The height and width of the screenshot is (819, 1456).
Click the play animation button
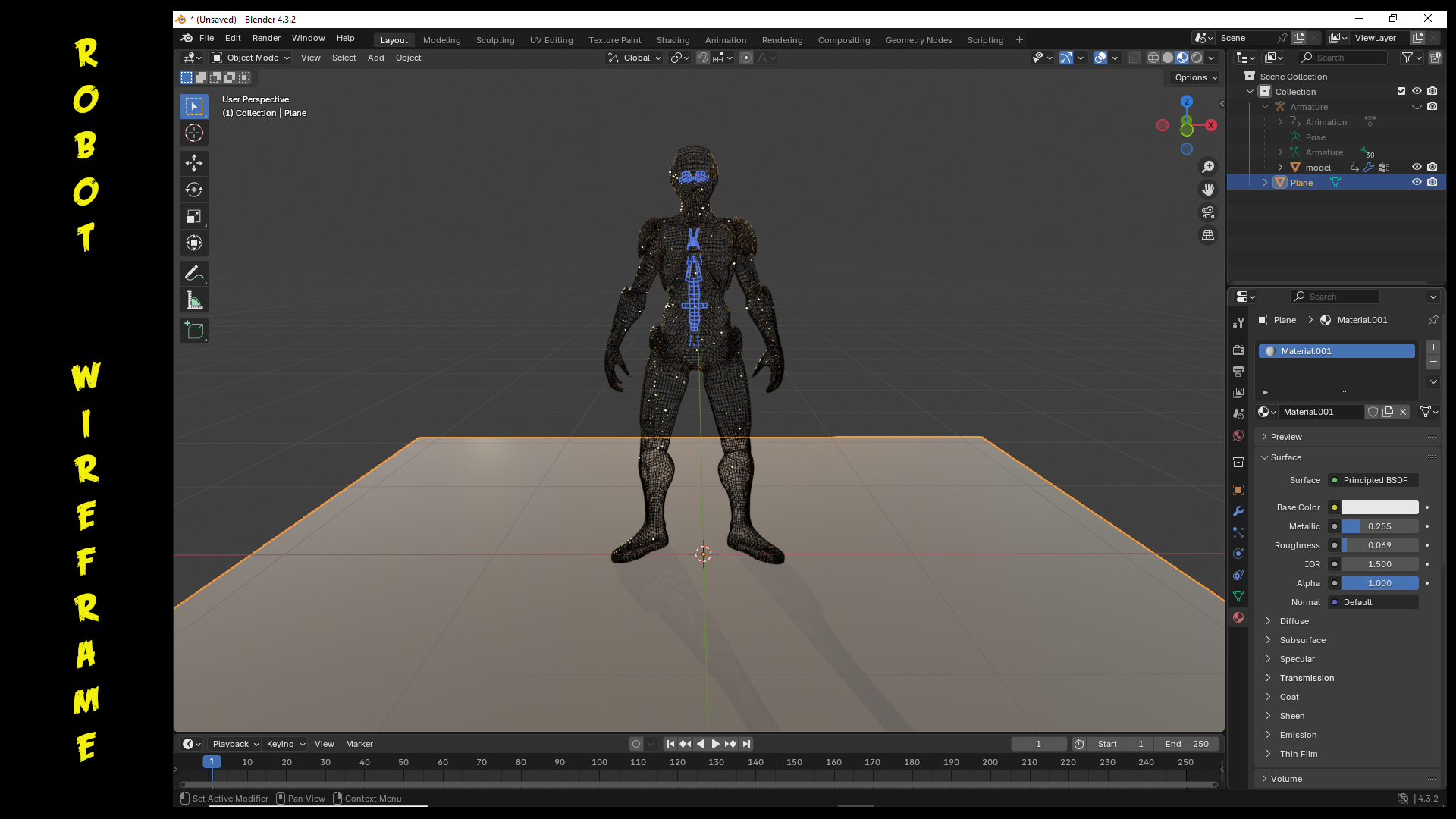pos(715,744)
